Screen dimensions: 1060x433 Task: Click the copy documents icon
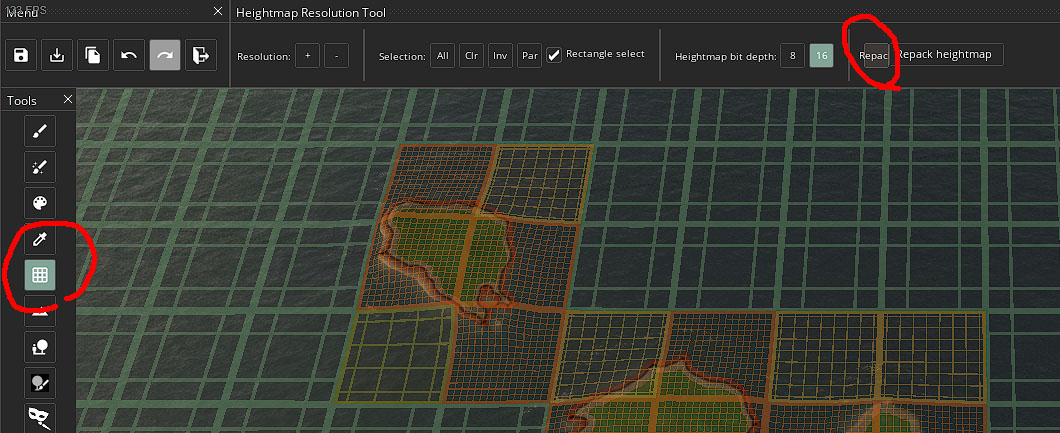pos(94,55)
